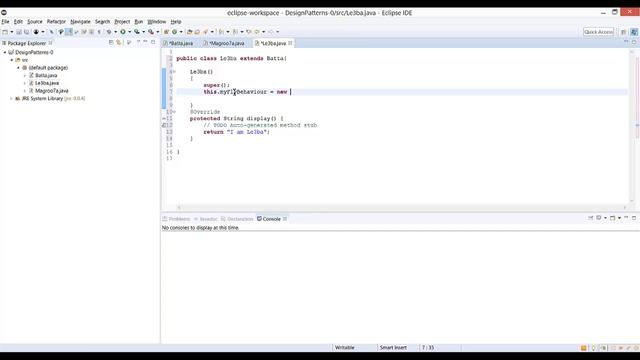Click the Writable status bar entry
Image resolution: width=640 pixels, height=360 pixels.
(x=345, y=348)
